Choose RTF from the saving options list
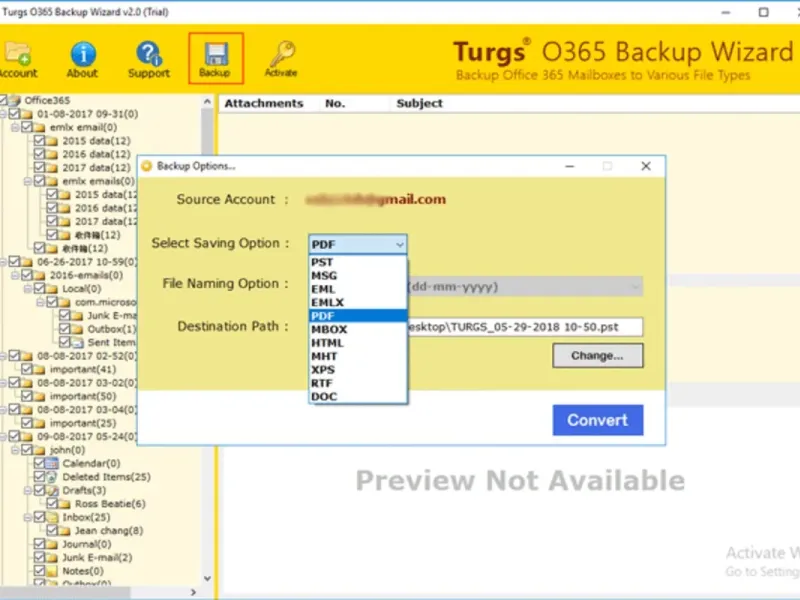 pyautogui.click(x=358, y=383)
